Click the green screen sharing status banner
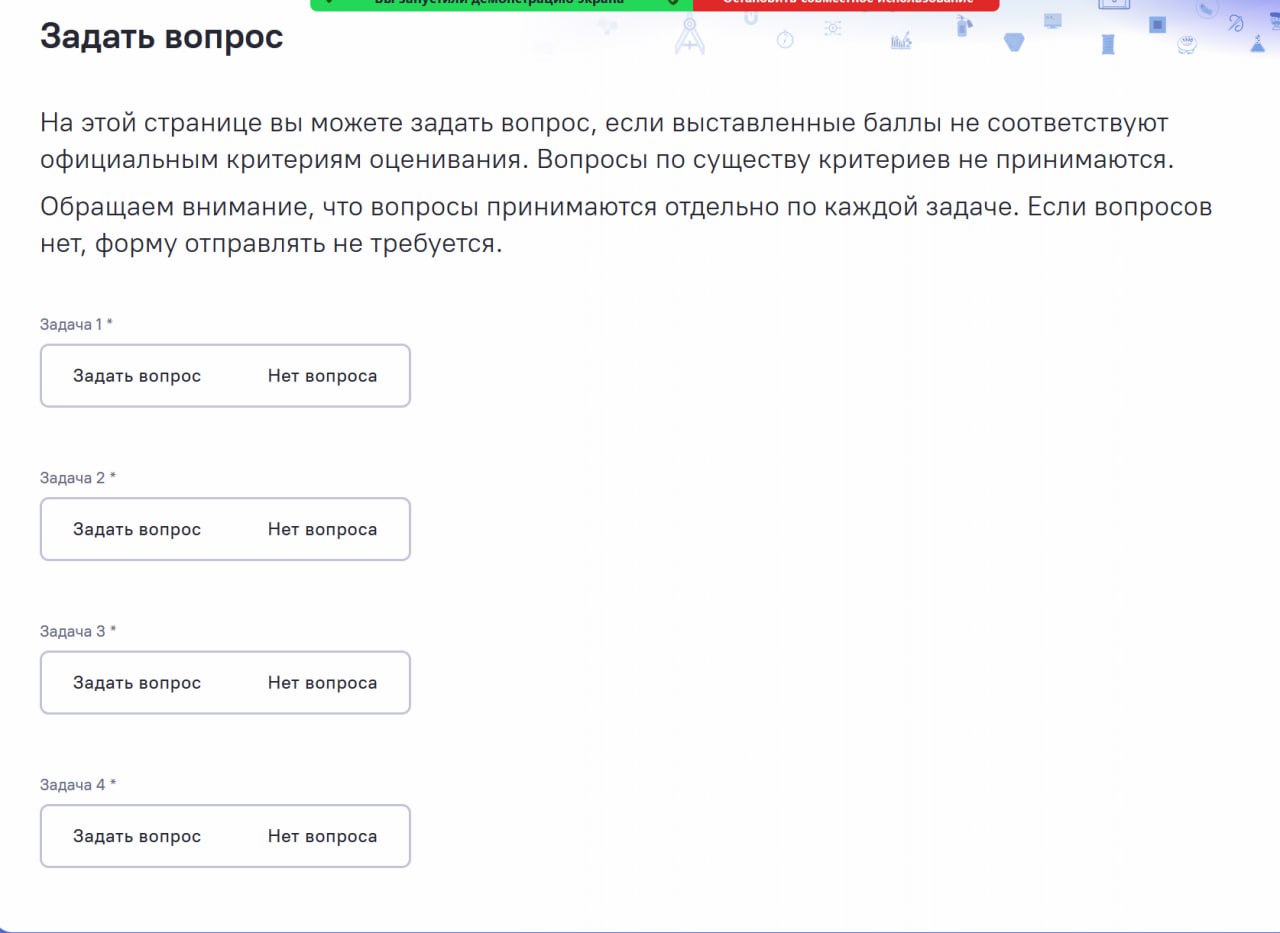This screenshot has height=933, width=1280. pos(500,3)
